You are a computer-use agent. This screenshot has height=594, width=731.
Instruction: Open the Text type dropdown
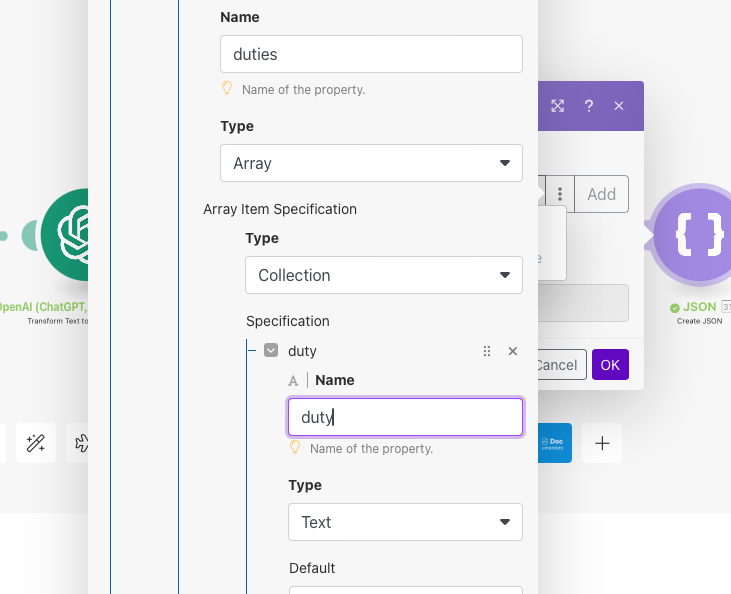pyautogui.click(x=405, y=522)
